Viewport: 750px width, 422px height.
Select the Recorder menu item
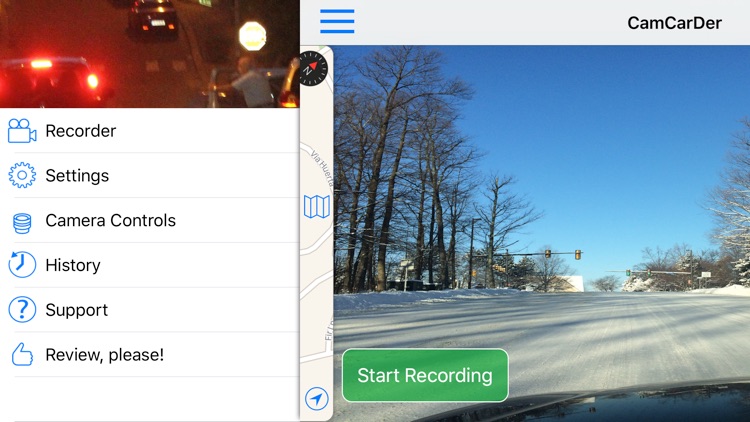coord(150,131)
